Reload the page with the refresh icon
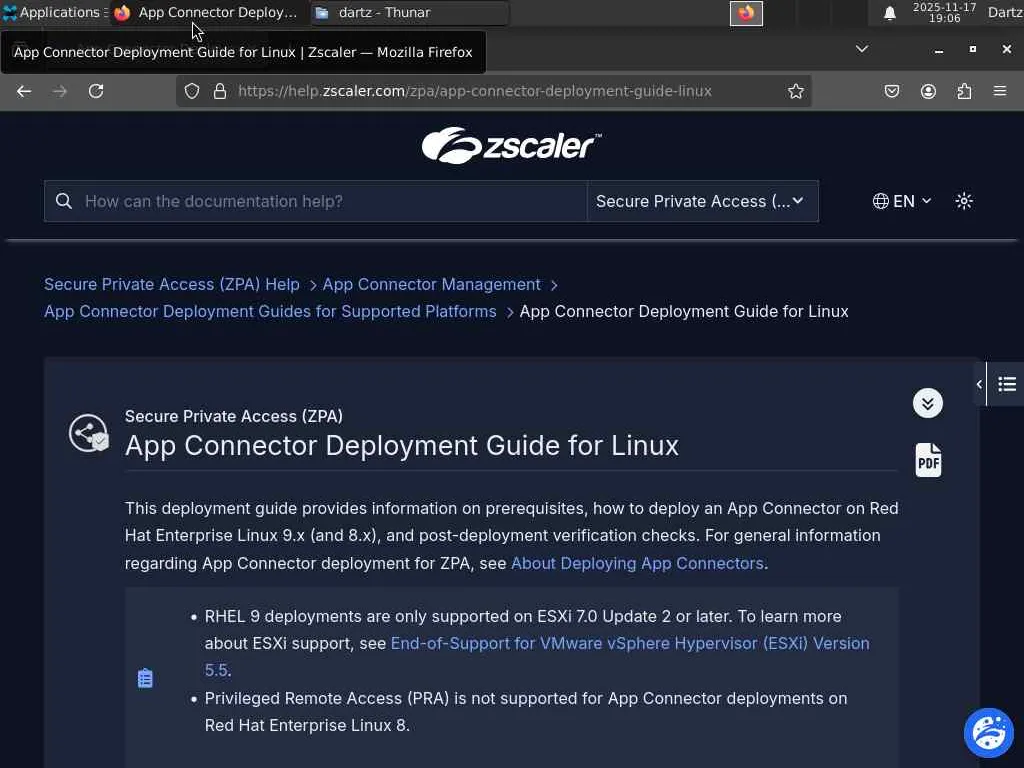The width and height of the screenshot is (1024, 768). (x=96, y=91)
